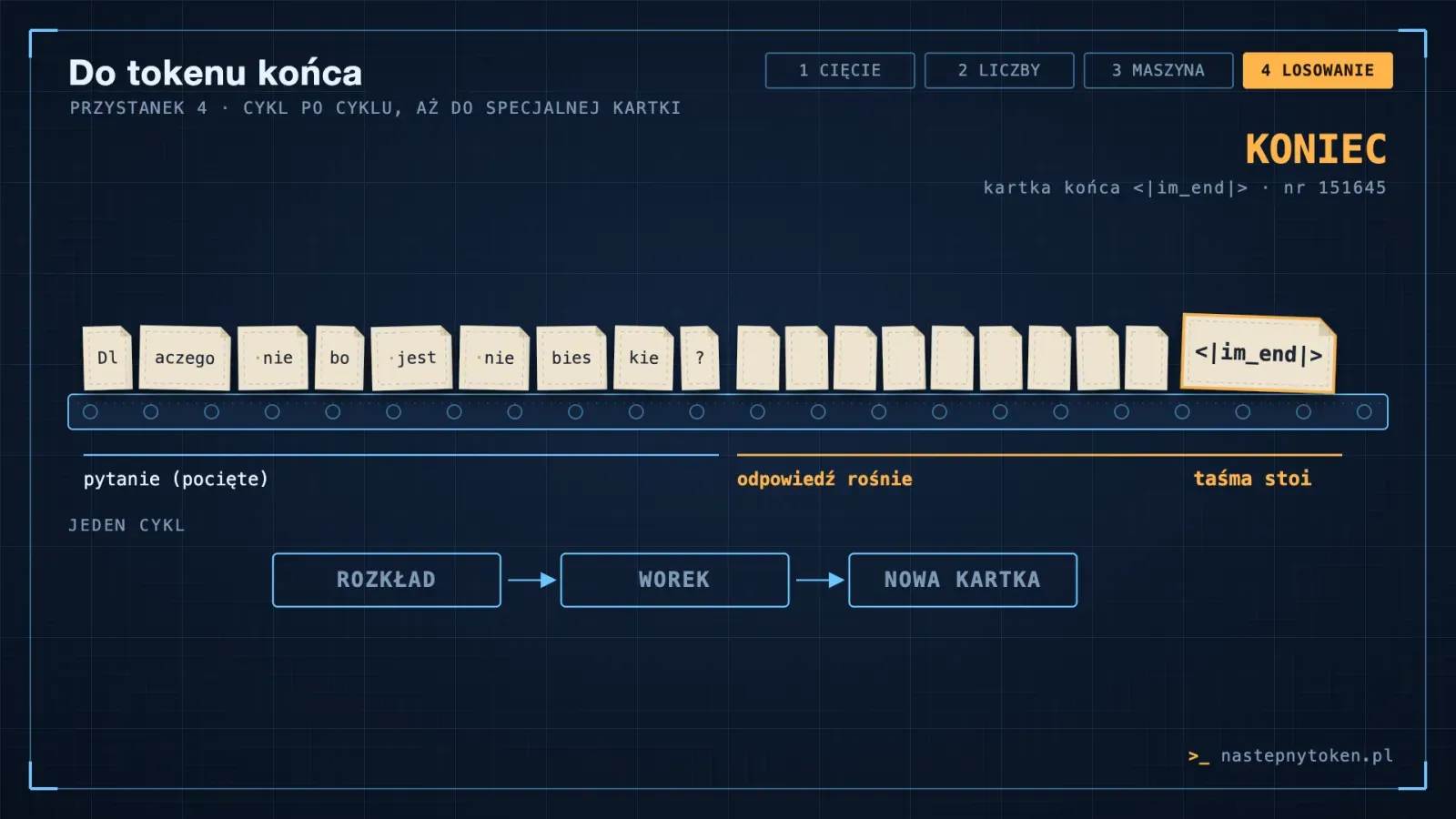Click the arrow between ROZKŁAD and WOREK

(531, 580)
